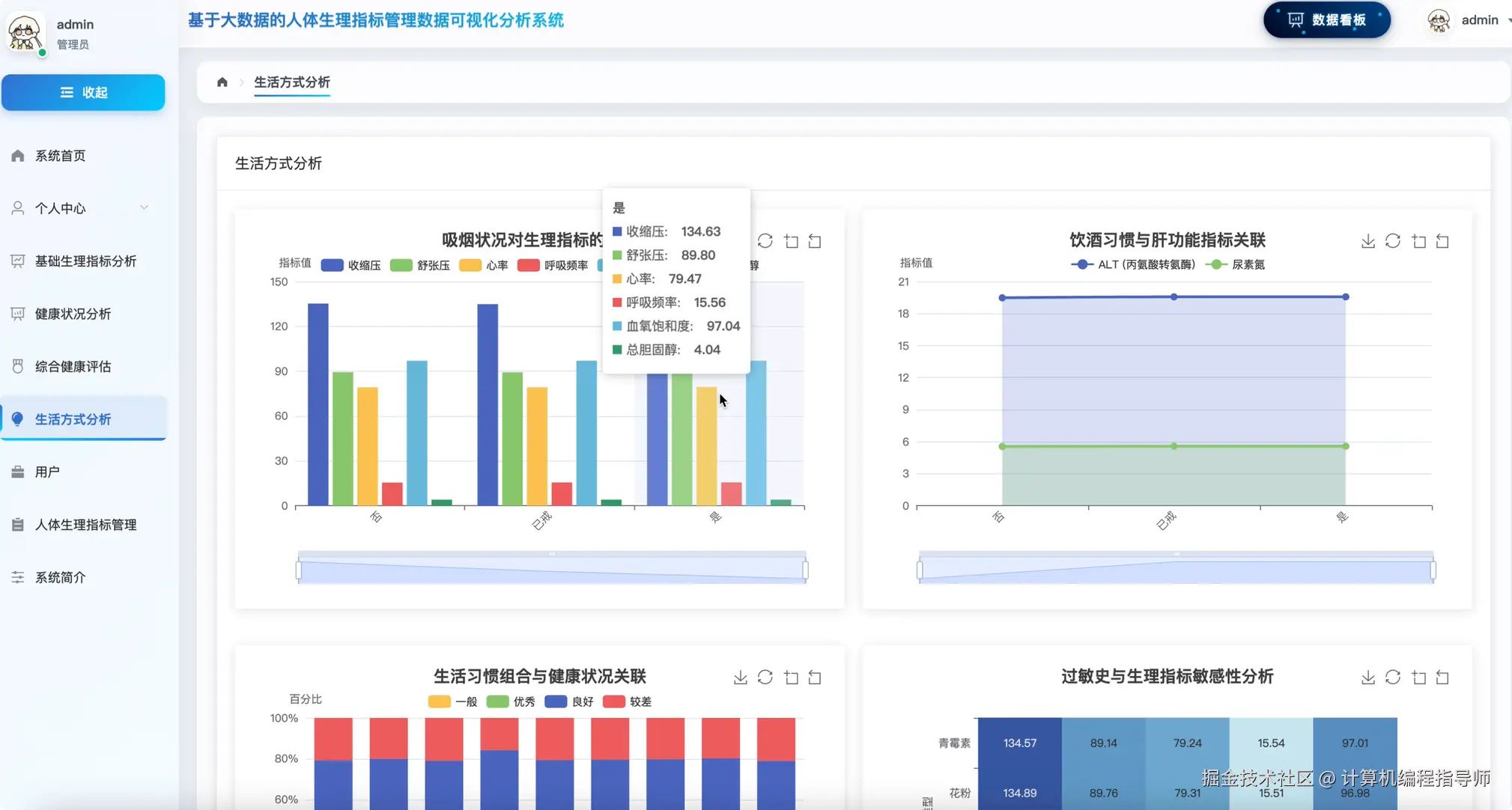Click smoking chart data zoom right handle
Viewport: 1512px width, 810px height.
pos(805,570)
